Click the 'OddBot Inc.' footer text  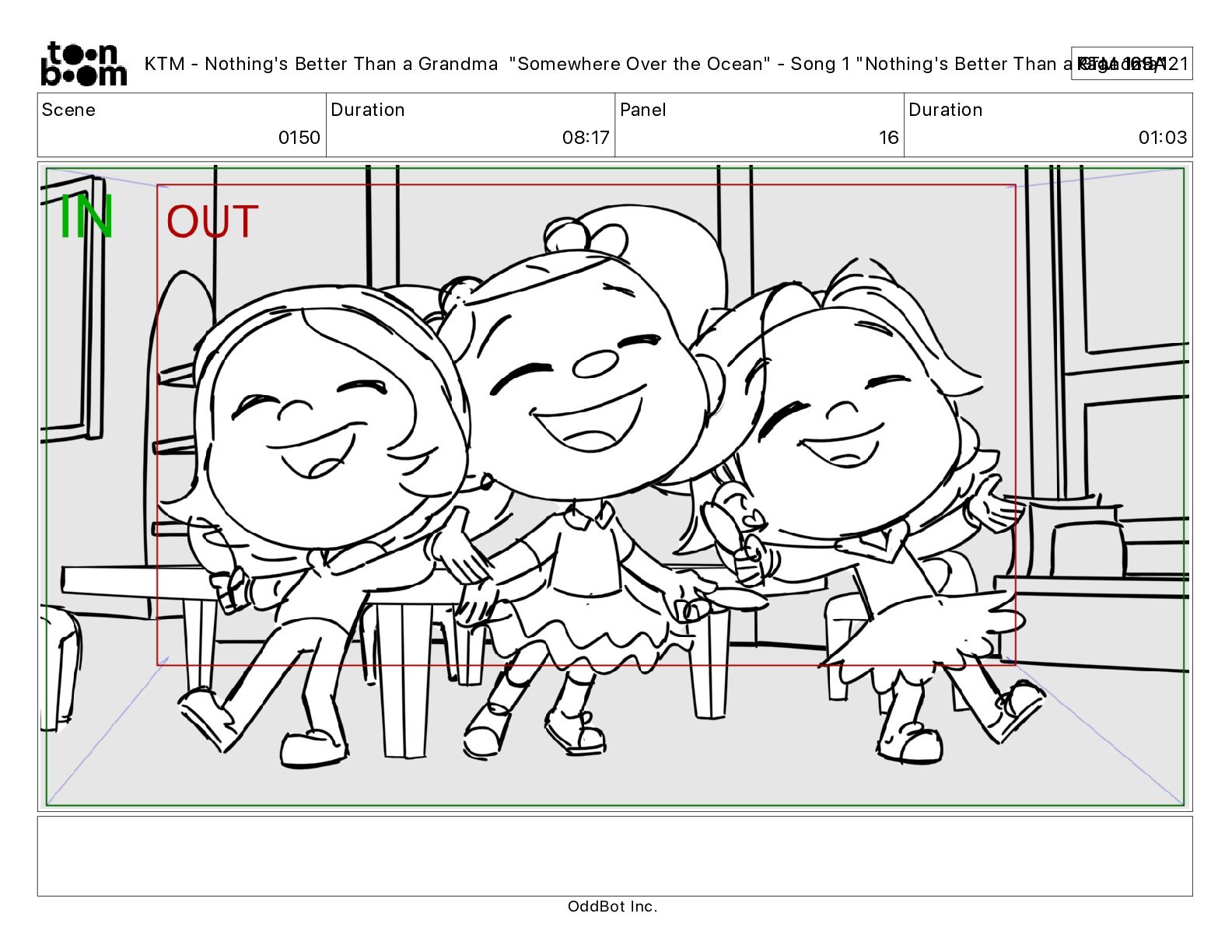[613, 906]
